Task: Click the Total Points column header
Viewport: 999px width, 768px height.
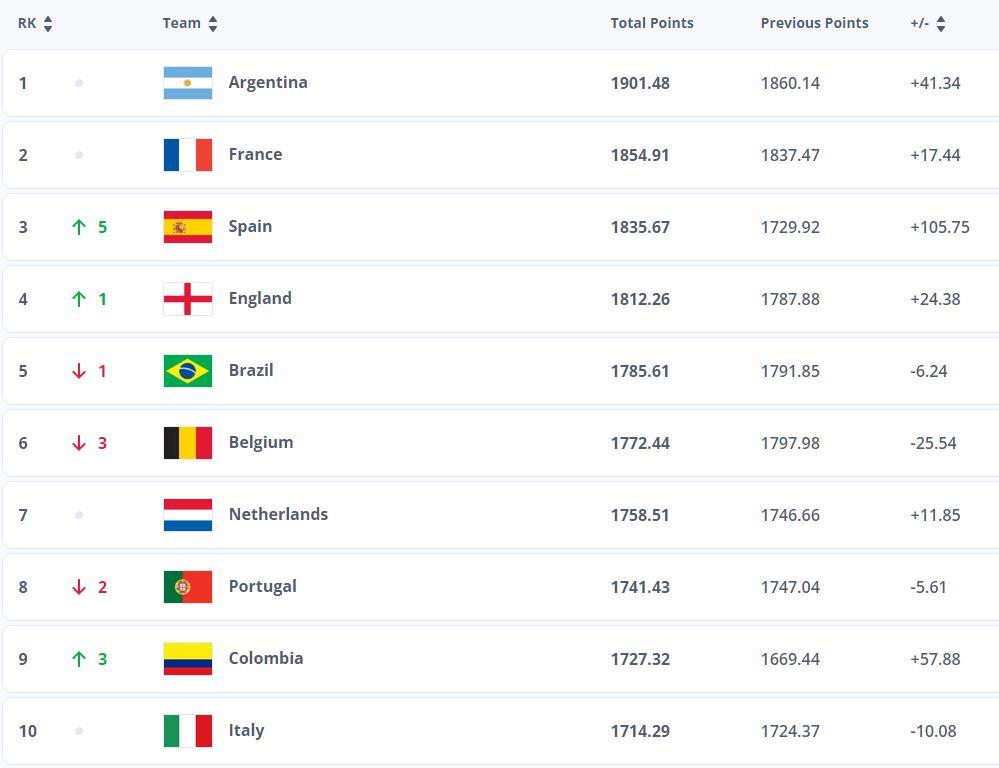Action: tap(652, 23)
